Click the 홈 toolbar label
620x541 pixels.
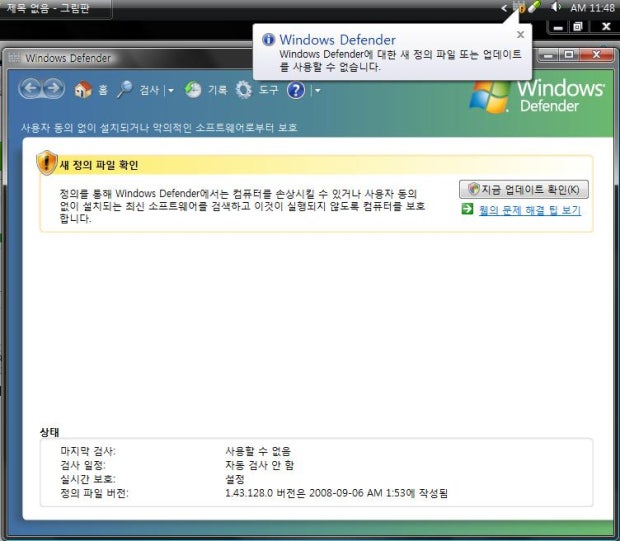pos(103,90)
